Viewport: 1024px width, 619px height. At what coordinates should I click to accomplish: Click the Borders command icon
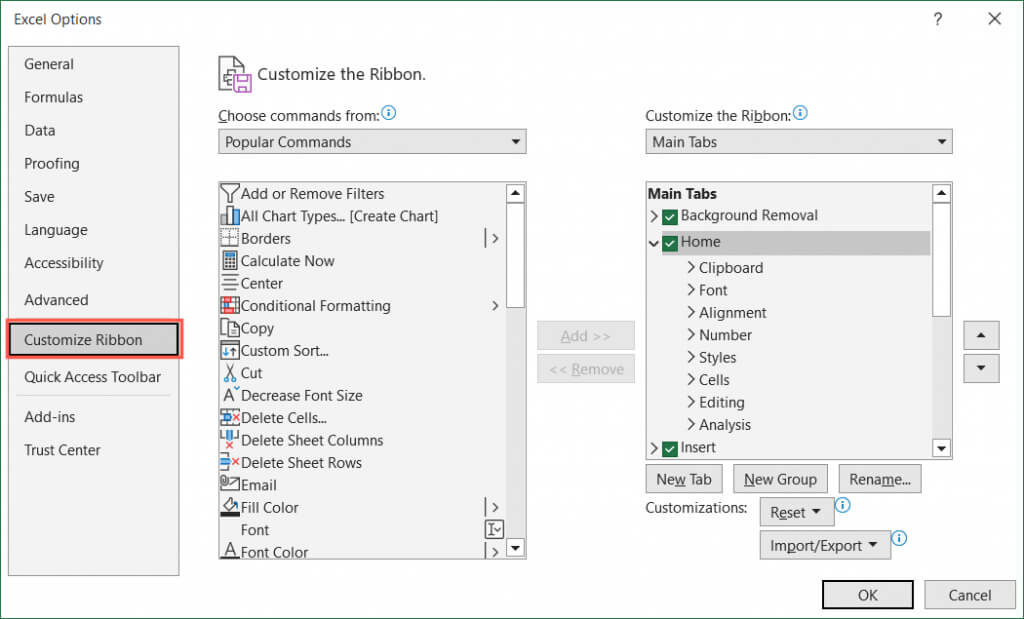pyautogui.click(x=229, y=238)
